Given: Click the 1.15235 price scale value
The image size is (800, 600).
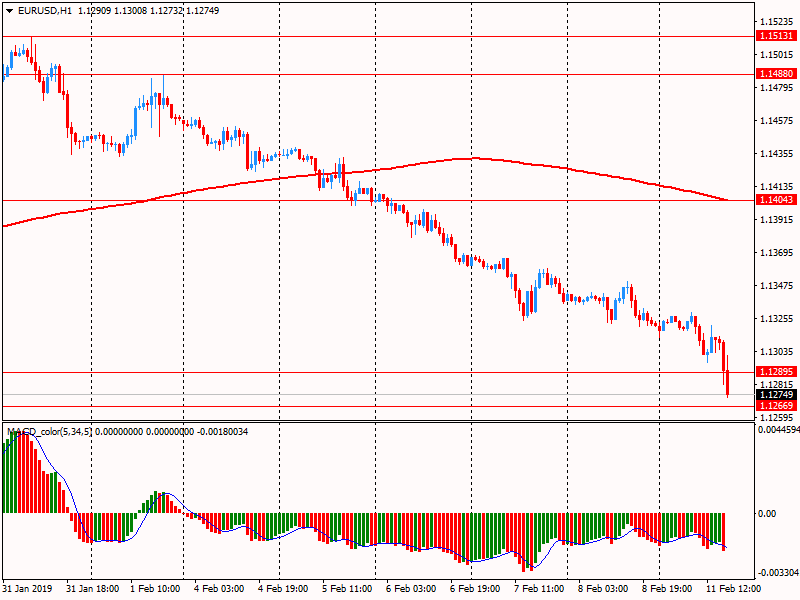Looking at the screenshot, I should [777, 21].
